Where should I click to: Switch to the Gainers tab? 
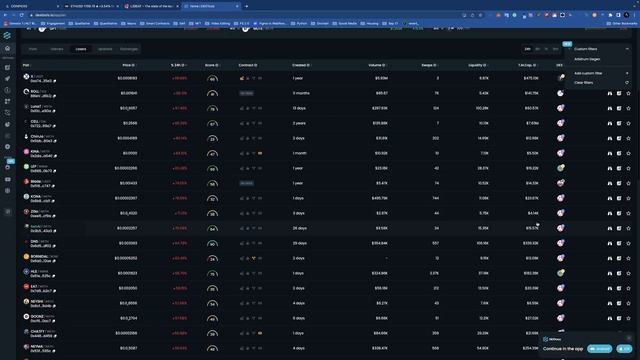pyautogui.click(x=57, y=49)
